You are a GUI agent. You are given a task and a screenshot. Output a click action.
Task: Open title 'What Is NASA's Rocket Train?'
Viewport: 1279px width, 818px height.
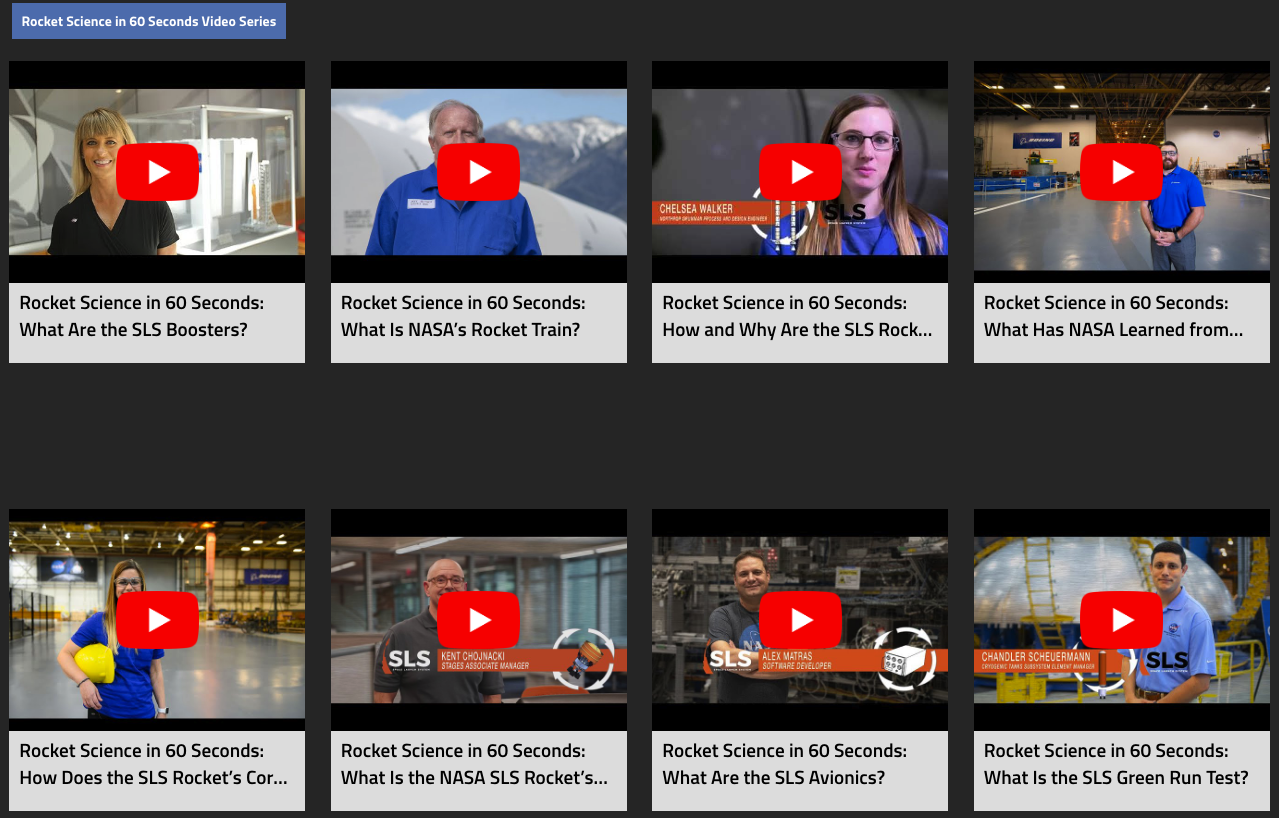tap(463, 317)
